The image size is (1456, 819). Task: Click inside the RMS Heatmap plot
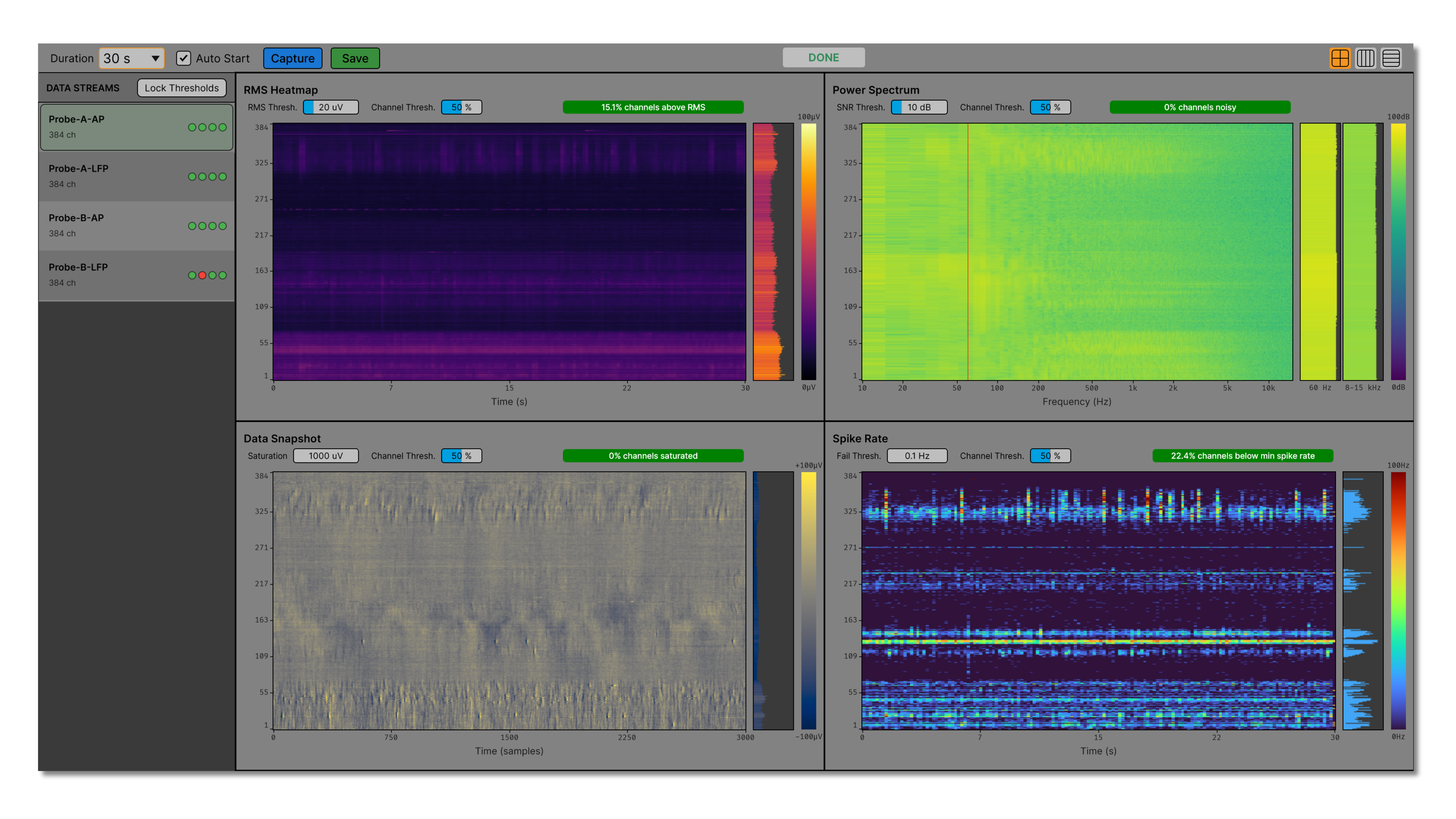(x=509, y=251)
